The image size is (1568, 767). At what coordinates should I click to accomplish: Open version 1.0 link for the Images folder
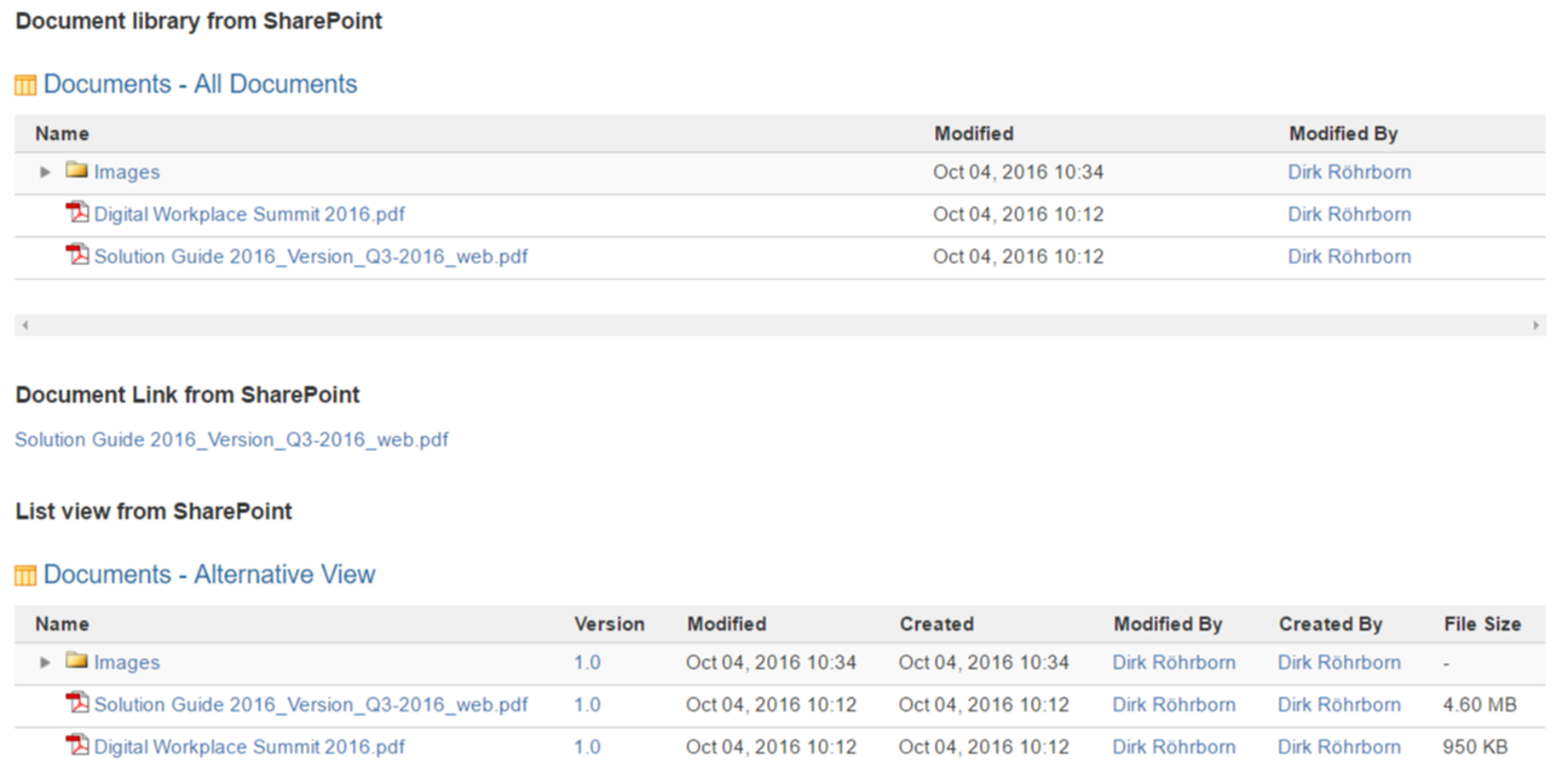coord(587,663)
